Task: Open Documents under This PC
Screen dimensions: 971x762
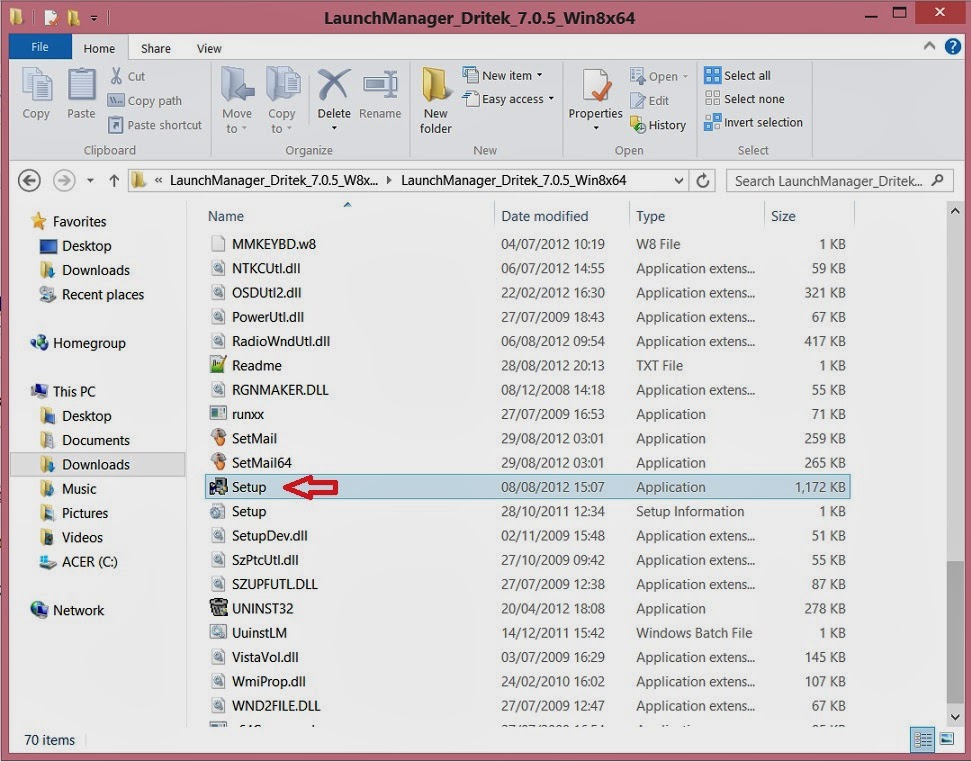Action: 85,440
